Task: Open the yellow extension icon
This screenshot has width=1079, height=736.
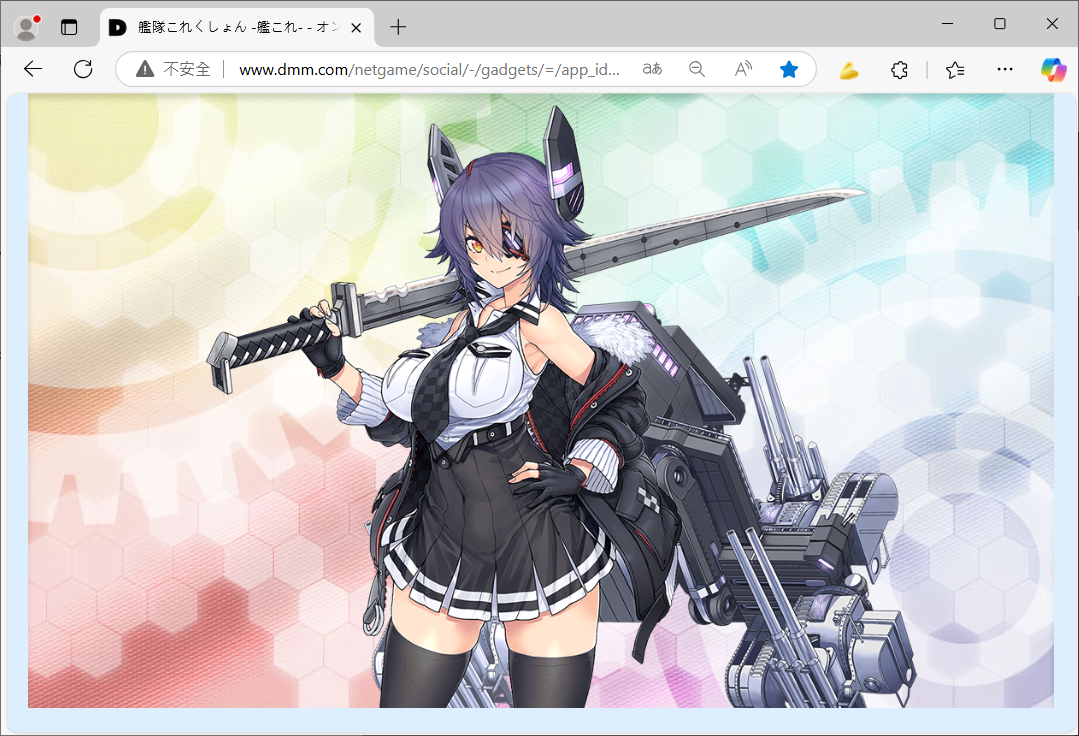Action: point(848,69)
